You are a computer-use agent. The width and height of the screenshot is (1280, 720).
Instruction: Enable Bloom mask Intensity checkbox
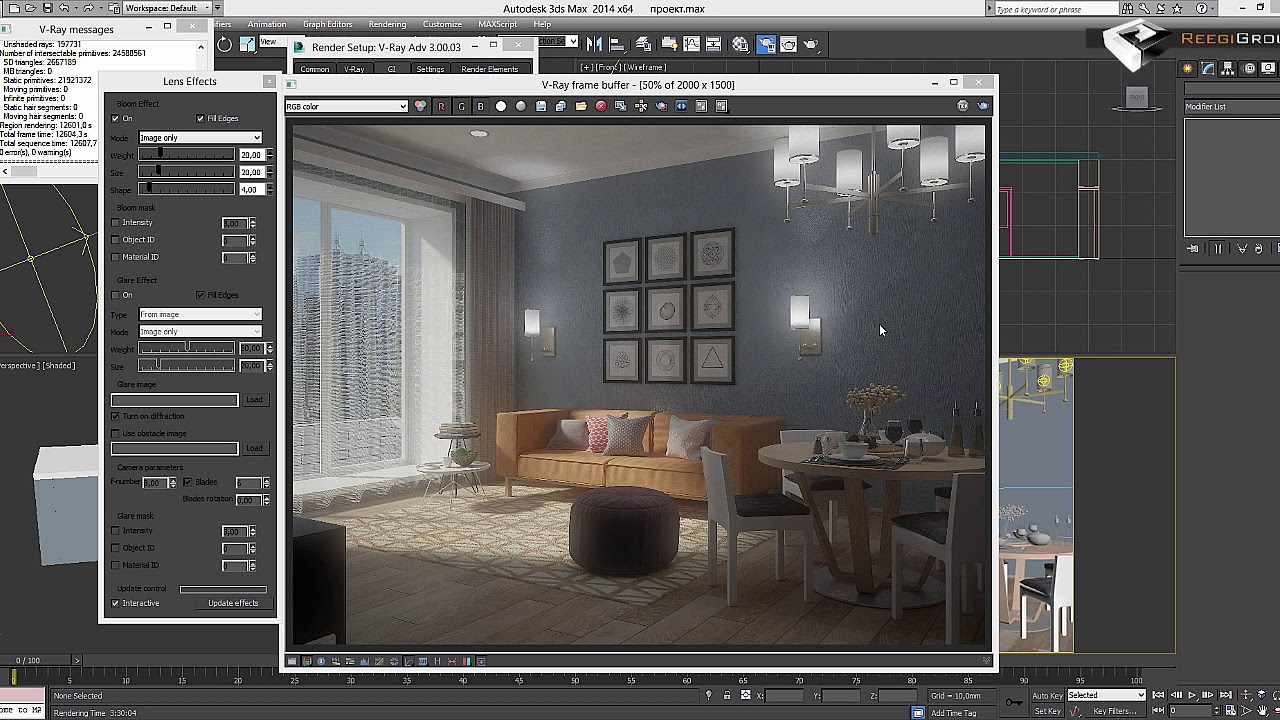(115, 223)
